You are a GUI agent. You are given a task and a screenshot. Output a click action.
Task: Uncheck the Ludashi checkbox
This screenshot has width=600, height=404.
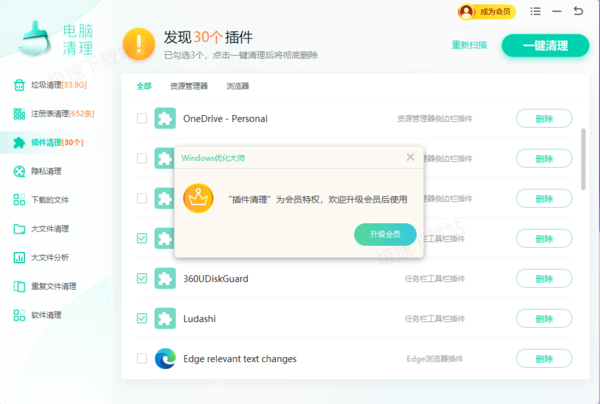pos(142,318)
